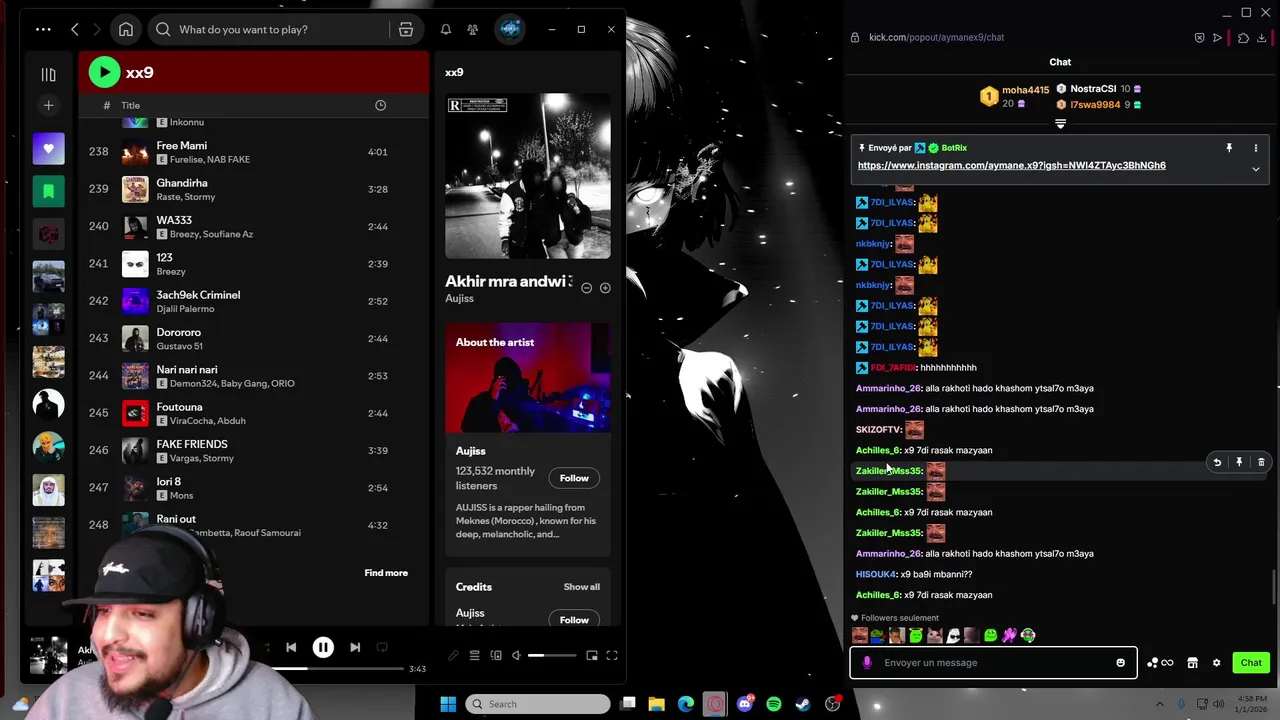Open Kick shop icon beside chat
1280x720 pixels.
(1192, 662)
